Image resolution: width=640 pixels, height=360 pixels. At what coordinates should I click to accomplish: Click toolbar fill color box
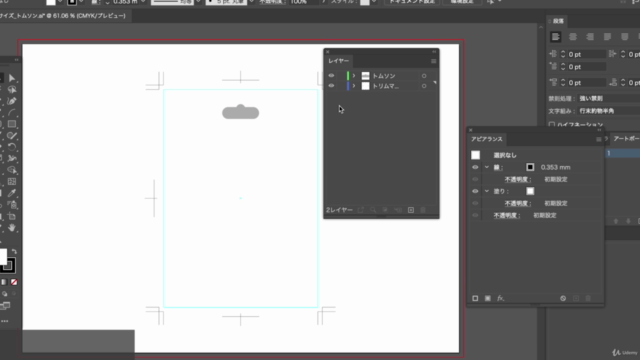click(3, 257)
